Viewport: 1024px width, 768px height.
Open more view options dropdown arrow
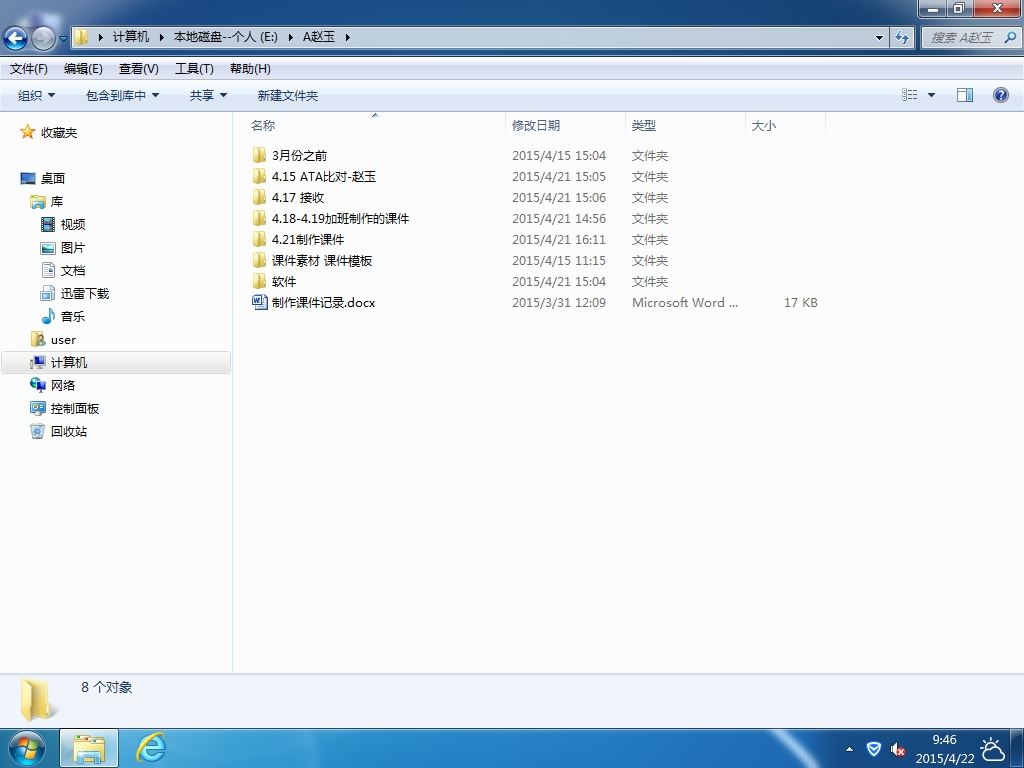click(931, 95)
